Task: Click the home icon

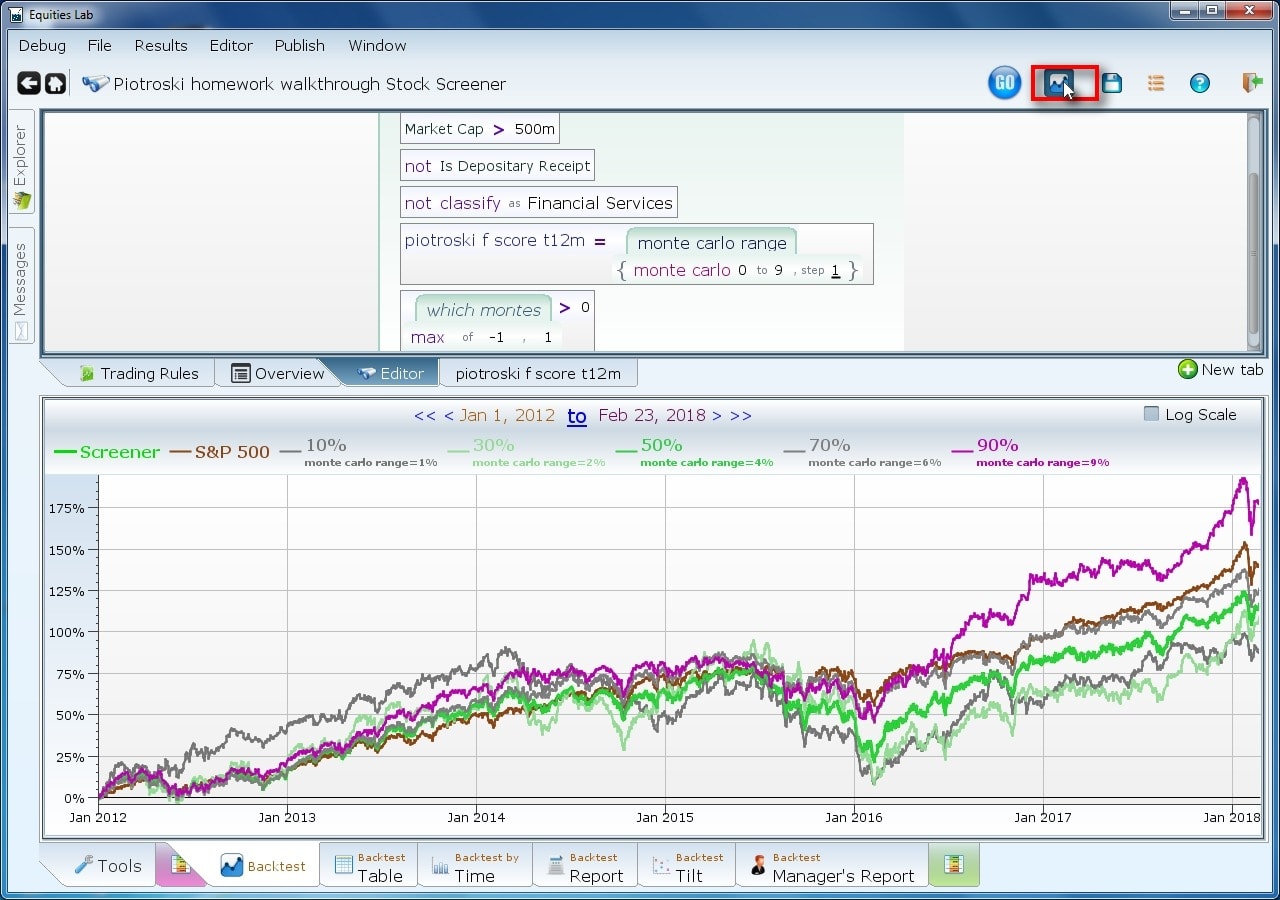Action: (56, 84)
